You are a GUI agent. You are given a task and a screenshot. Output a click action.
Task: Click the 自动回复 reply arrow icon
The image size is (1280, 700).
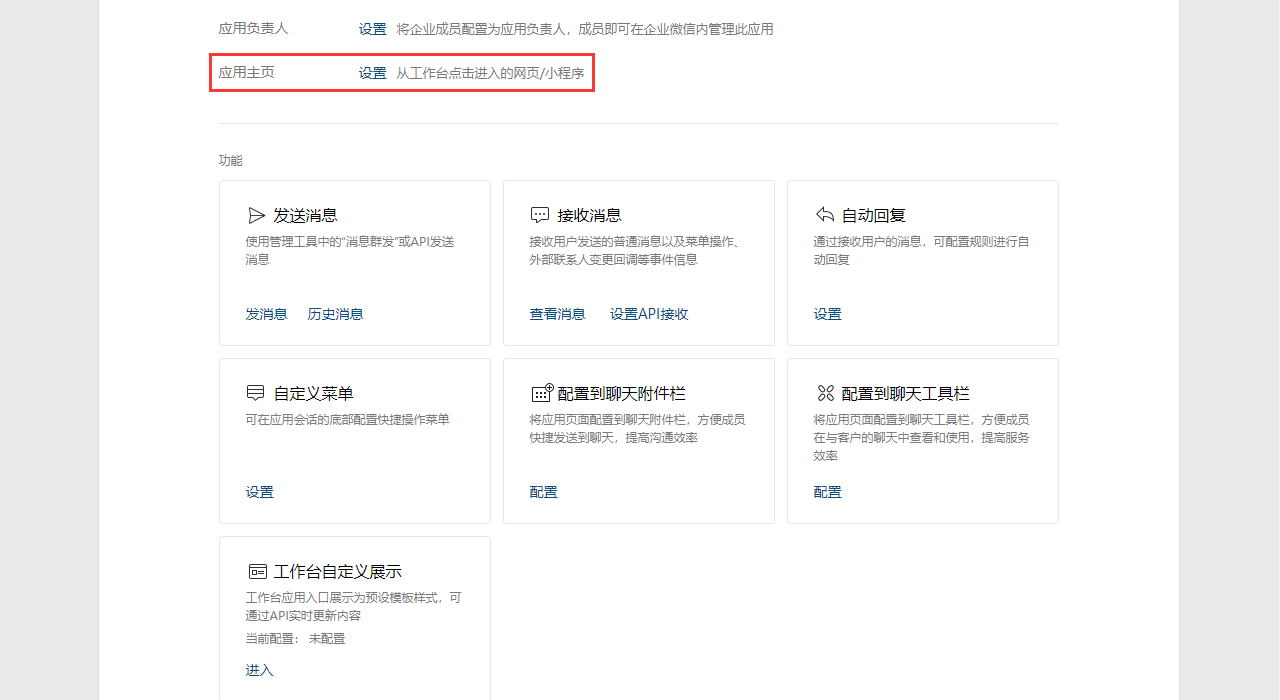(x=825, y=215)
